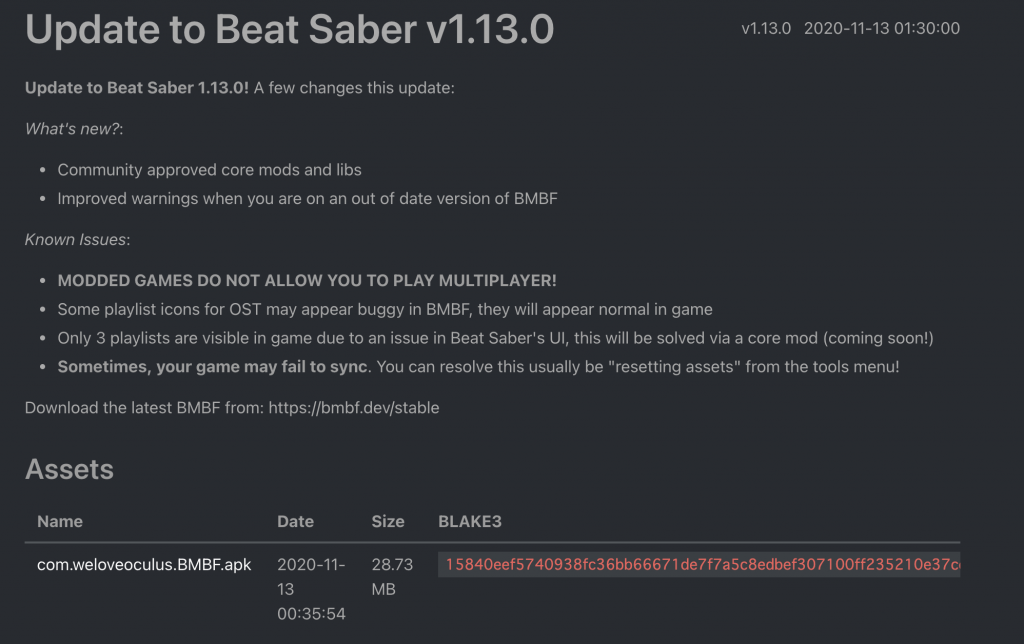Viewport: 1024px width, 644px height.
Task: Click the 28.73 MB file size cell
Action: pyautogui.click(x=392, y=577)
